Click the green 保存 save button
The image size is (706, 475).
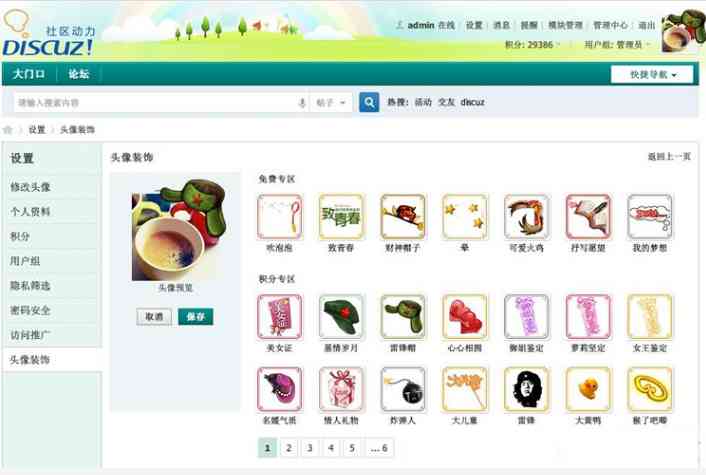(x=195, y=317)
